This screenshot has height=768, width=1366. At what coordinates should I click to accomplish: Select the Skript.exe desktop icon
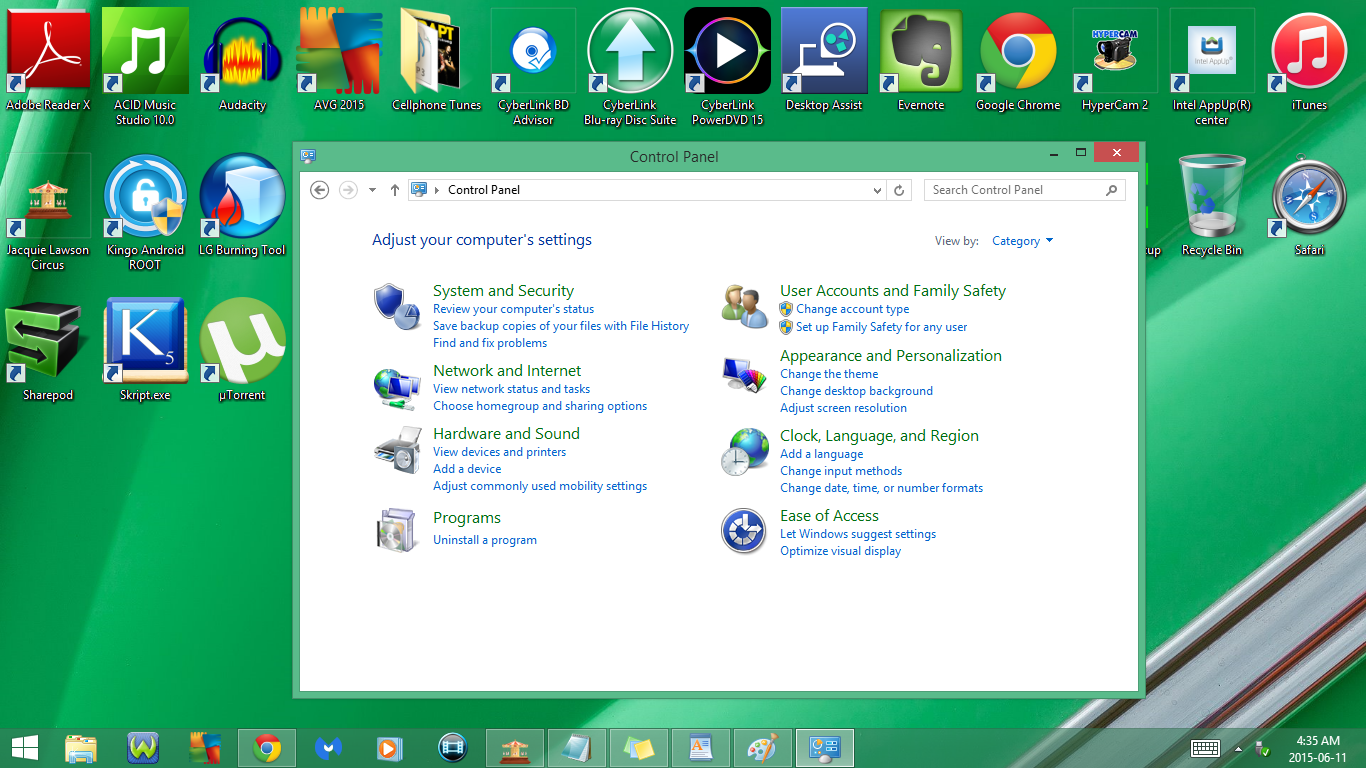[145, 350]
